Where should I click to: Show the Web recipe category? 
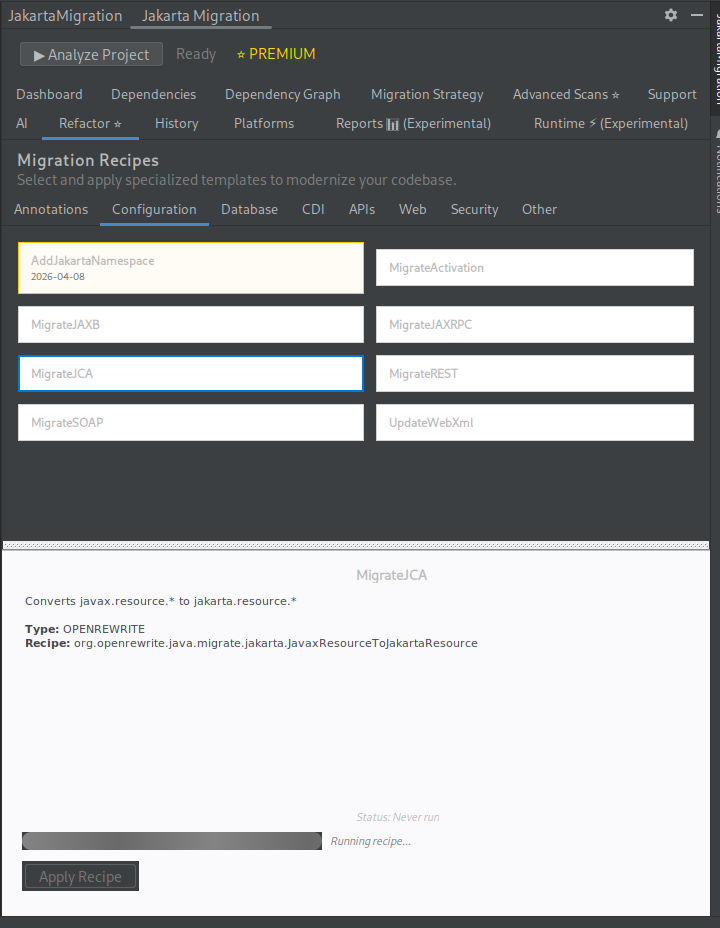click(412, 210)
